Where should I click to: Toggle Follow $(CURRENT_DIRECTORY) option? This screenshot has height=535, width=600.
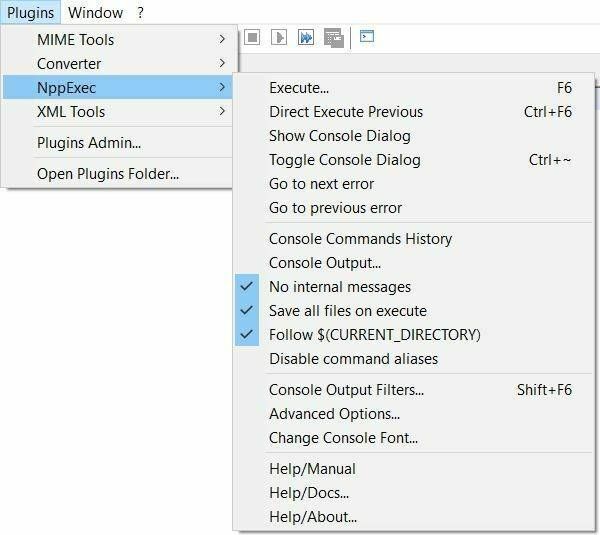[x=414, y=335]
